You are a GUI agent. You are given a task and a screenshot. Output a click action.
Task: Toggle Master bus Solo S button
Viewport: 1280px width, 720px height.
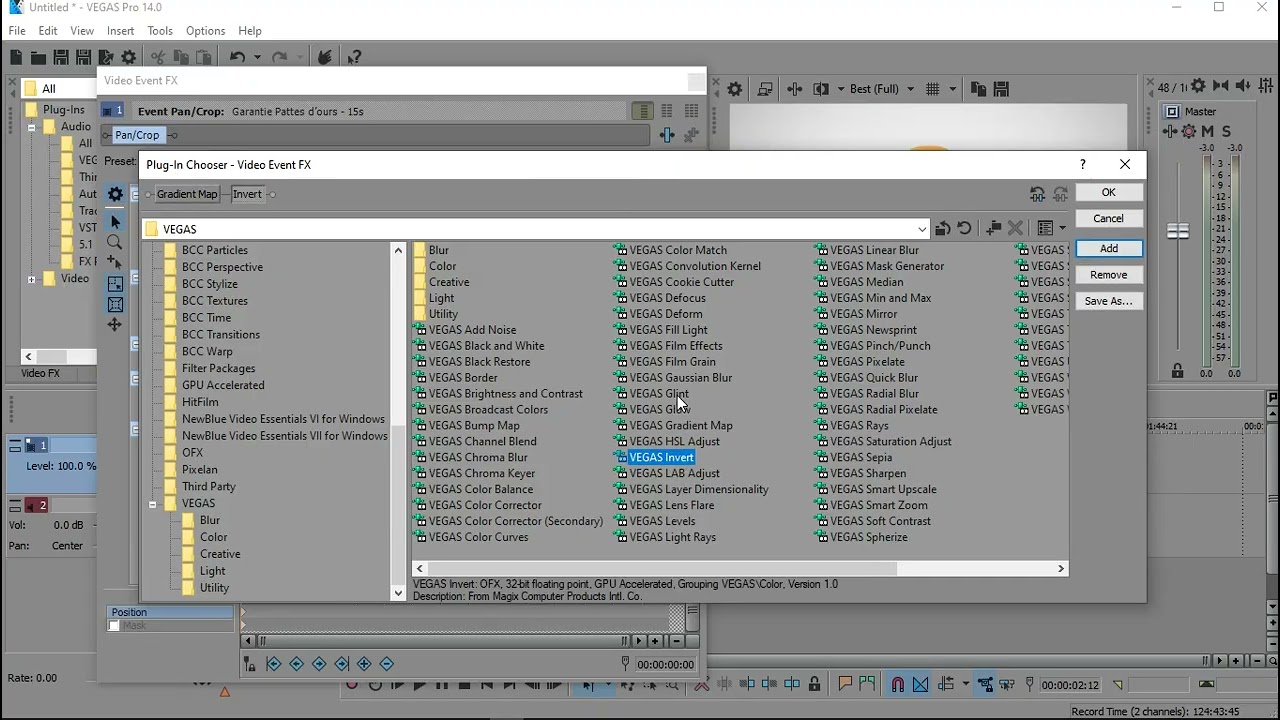(x=1226, y=131)
